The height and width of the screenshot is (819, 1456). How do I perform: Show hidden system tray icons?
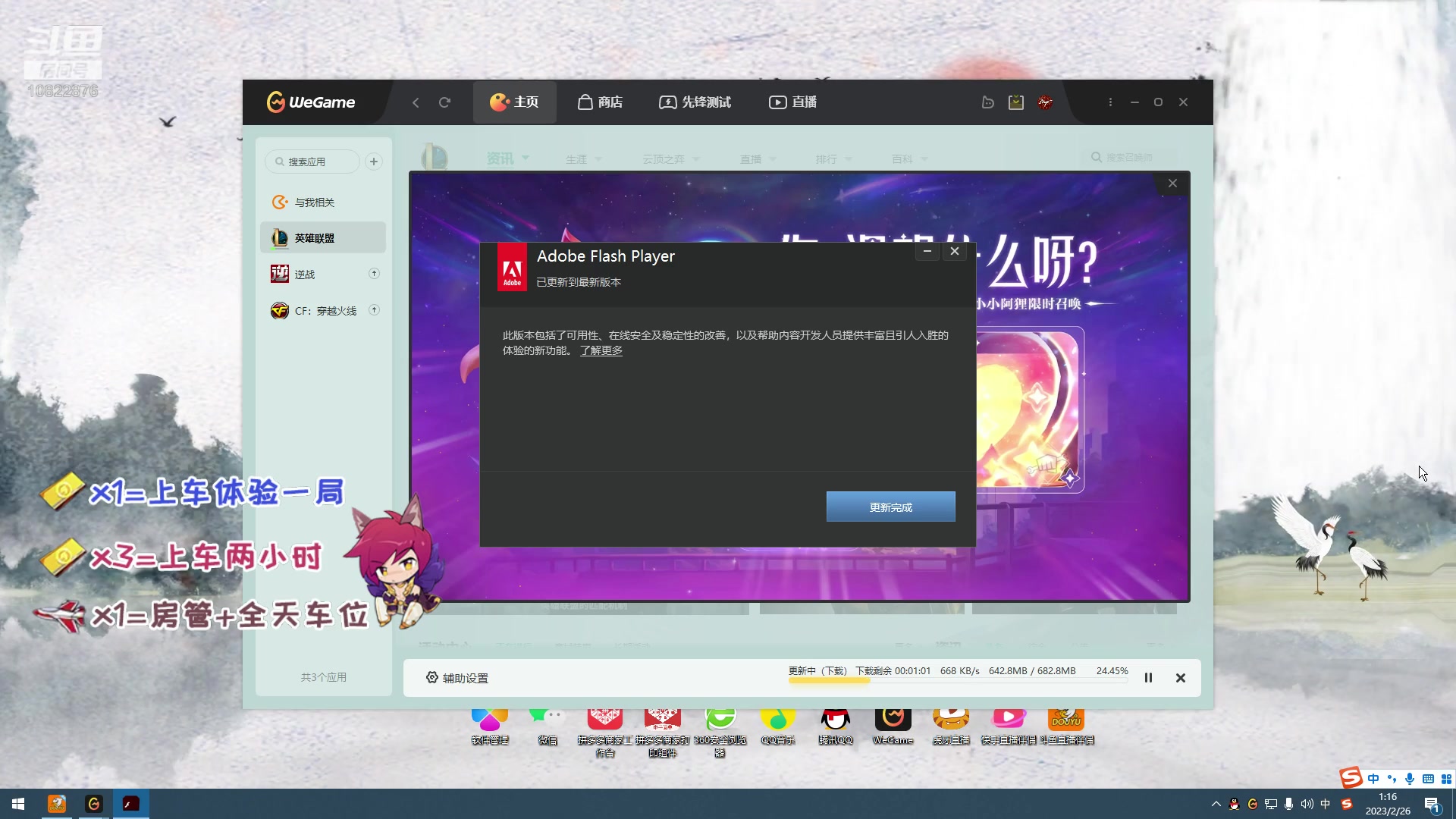[1216, 804]
